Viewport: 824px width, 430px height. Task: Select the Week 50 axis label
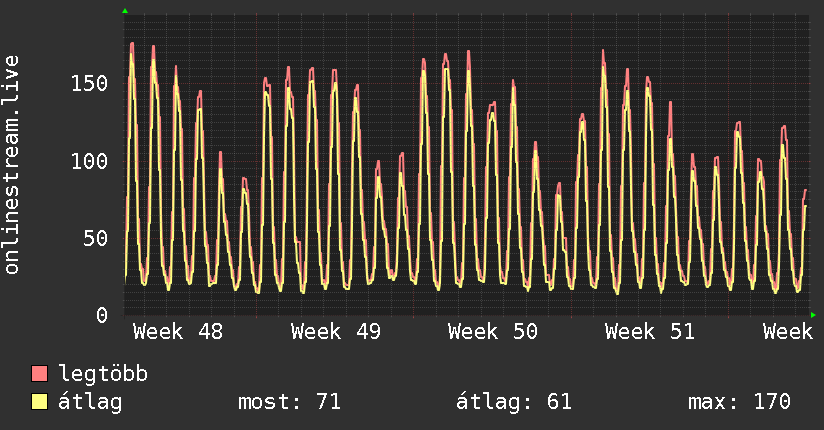pyautogui.click(x=492, y=332)
